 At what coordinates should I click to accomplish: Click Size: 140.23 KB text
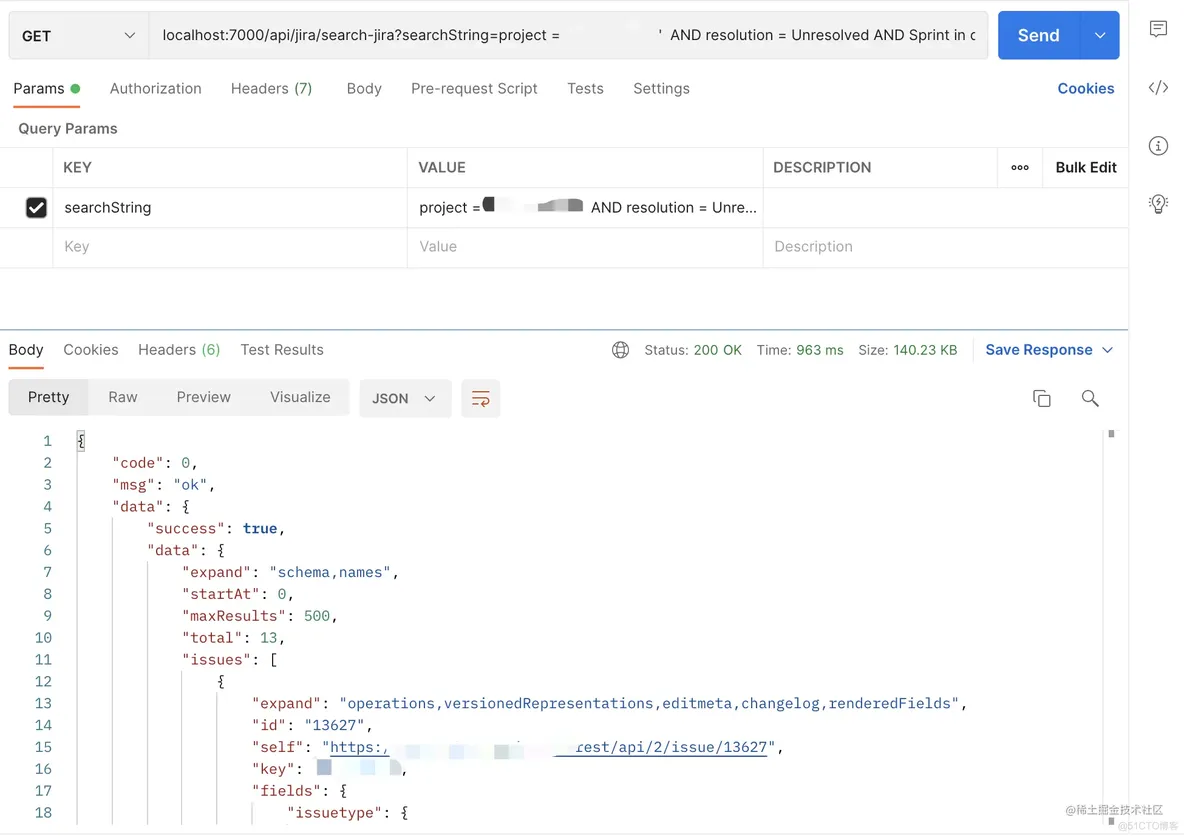point(908,350)
